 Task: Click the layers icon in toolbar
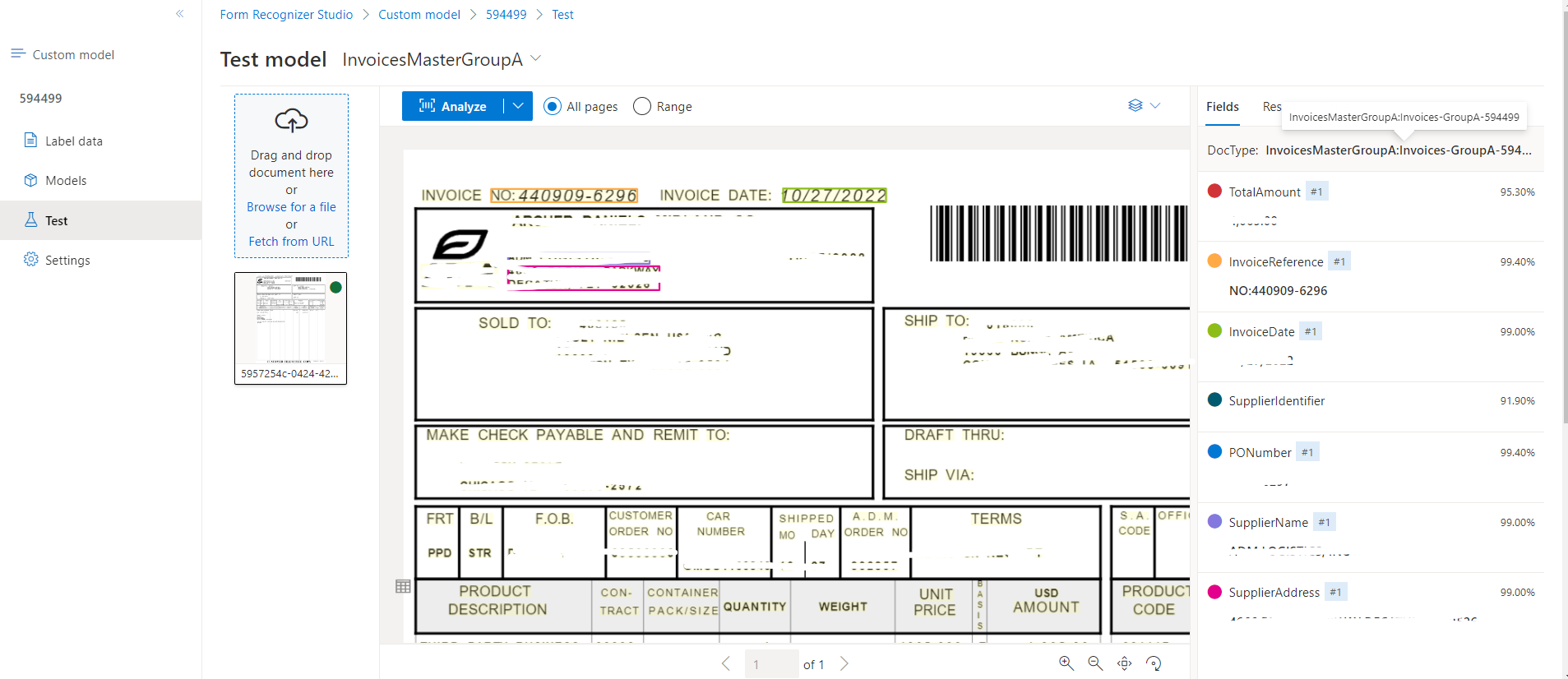(x=1136, y=105)
